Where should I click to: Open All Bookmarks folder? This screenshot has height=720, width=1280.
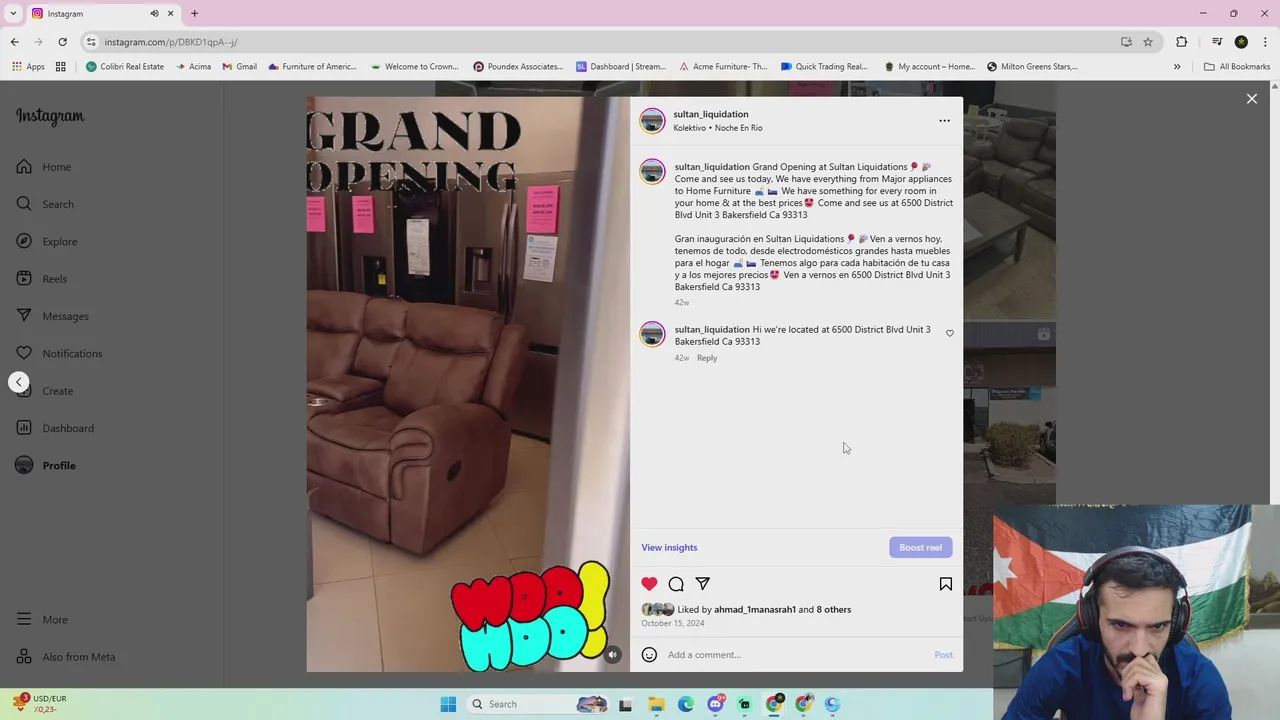[x=1237, y=67]
